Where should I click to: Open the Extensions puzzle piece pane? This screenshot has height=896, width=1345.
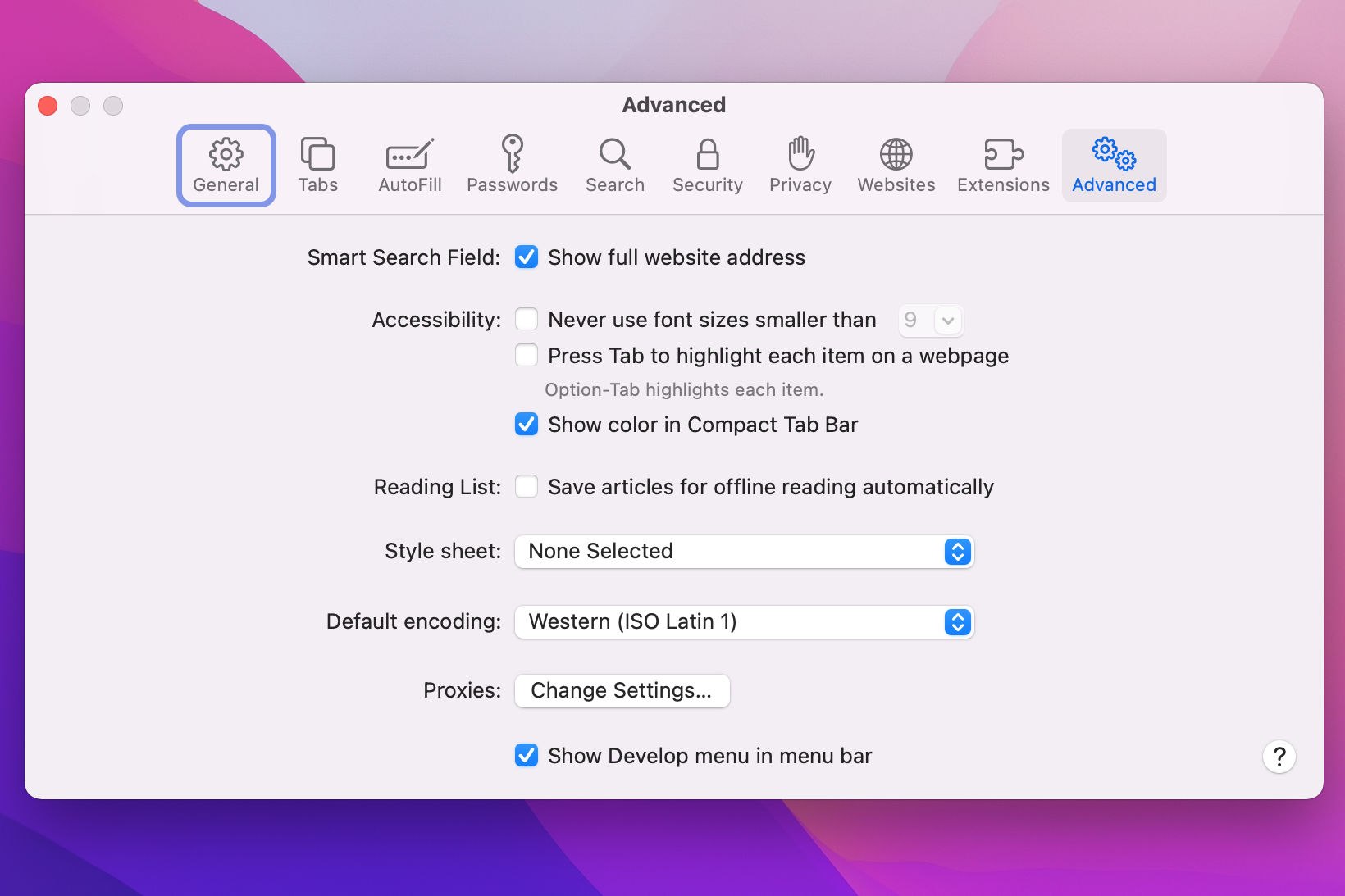tap(1004, 166)
